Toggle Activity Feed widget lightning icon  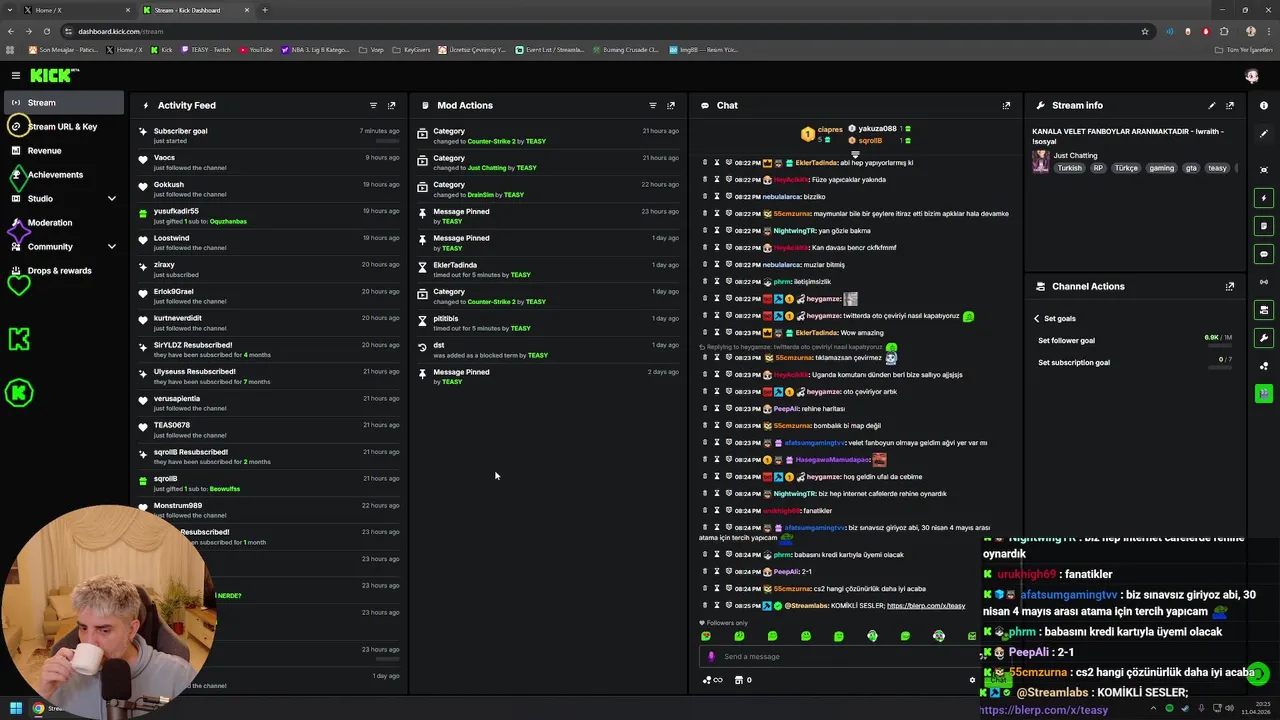pos(1264,198)
